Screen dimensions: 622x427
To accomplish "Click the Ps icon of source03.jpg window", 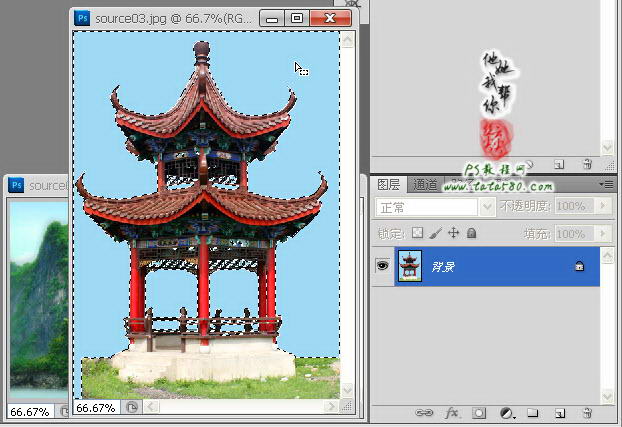I will pos(83,18).
